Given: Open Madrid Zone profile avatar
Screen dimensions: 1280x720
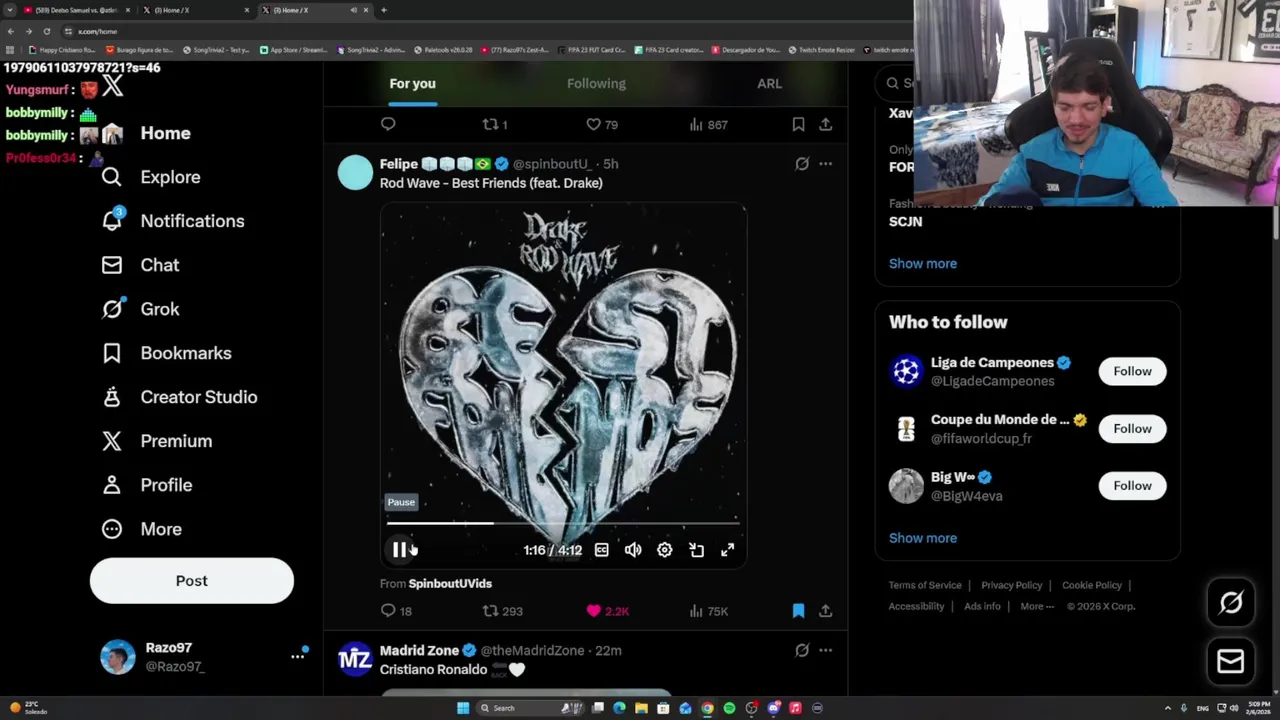Looking at the screenshot, I should click(355, 660).
